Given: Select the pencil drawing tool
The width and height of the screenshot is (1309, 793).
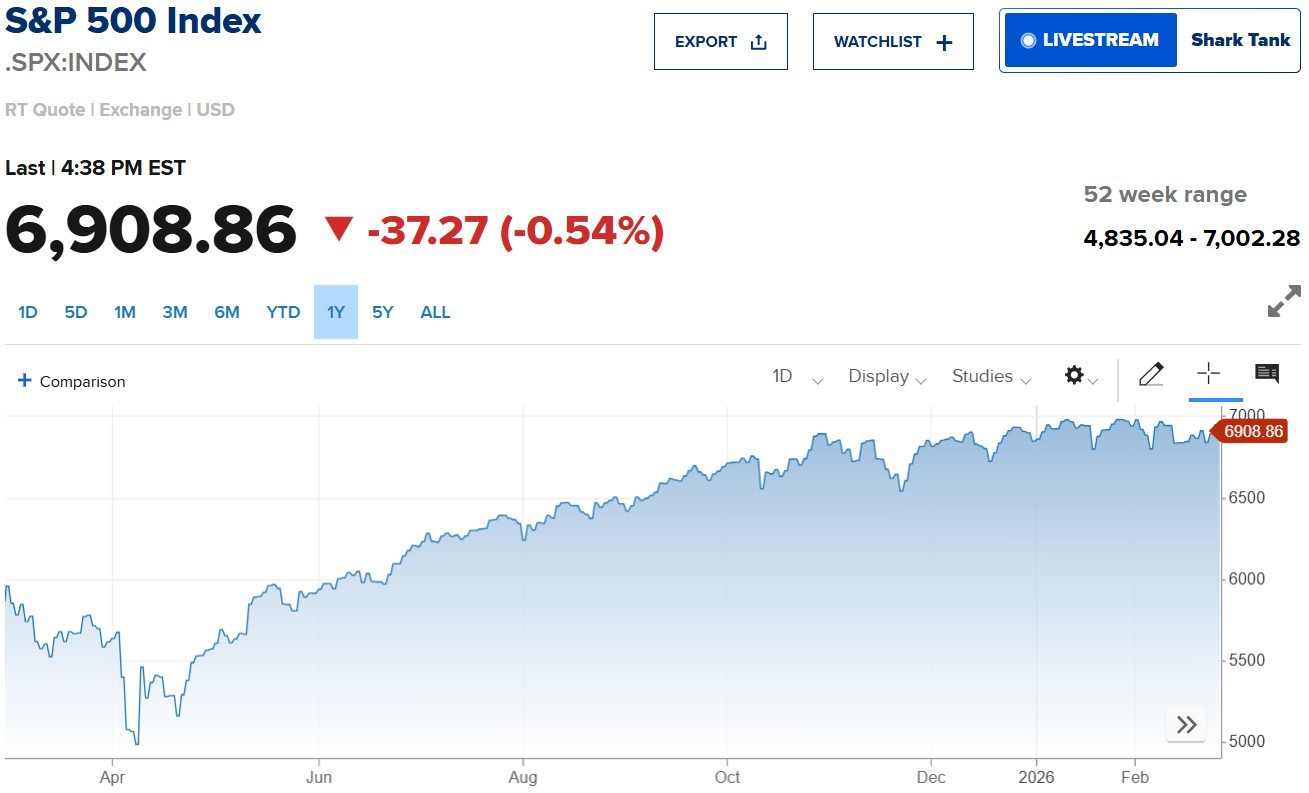Looking at the screenshot, I should click(1151, 375).
